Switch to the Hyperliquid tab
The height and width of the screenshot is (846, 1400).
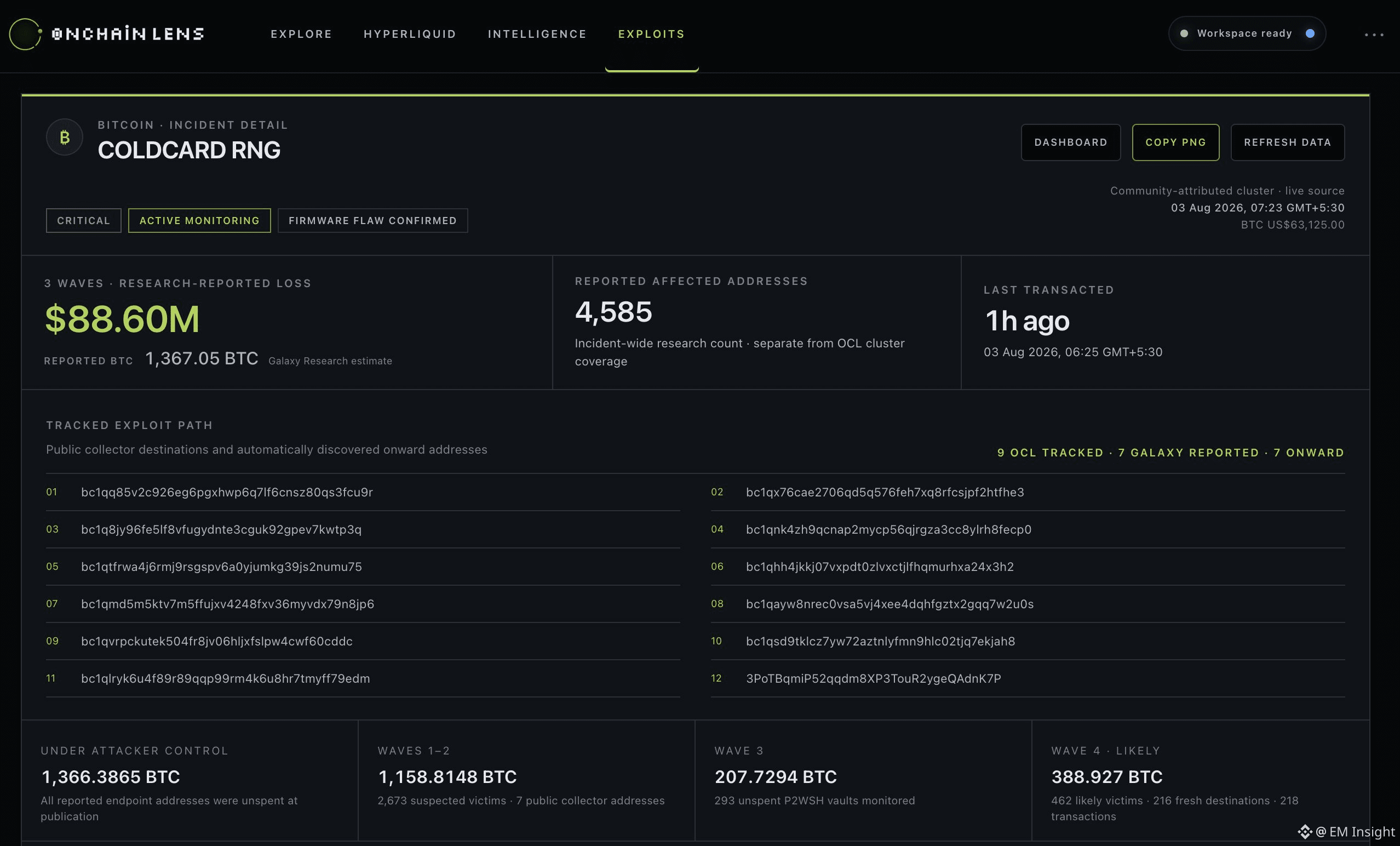pos(410,34)
